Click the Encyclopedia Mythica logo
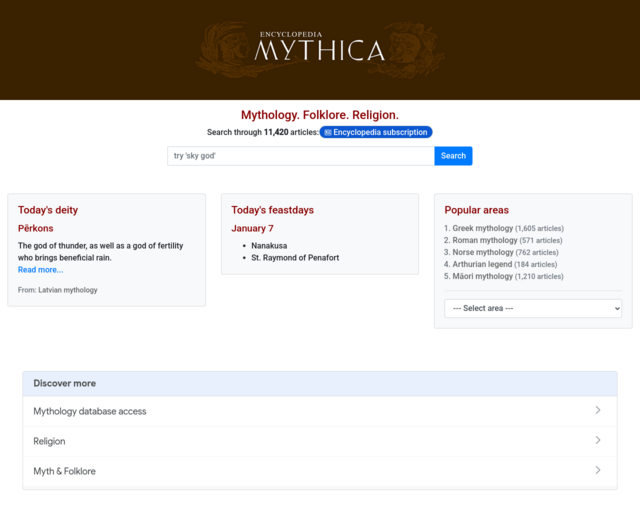Viewport: 640px width, 512px height. 320,49
